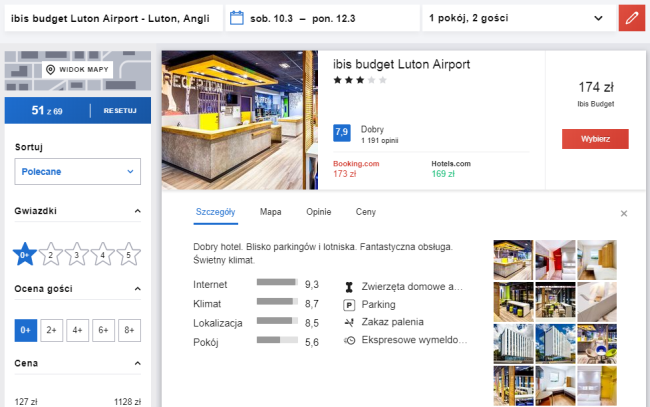The width and height of the screenshot is (650, 407).
Task: Click the Pokój rating bar
Action: [x=277, y=340]
